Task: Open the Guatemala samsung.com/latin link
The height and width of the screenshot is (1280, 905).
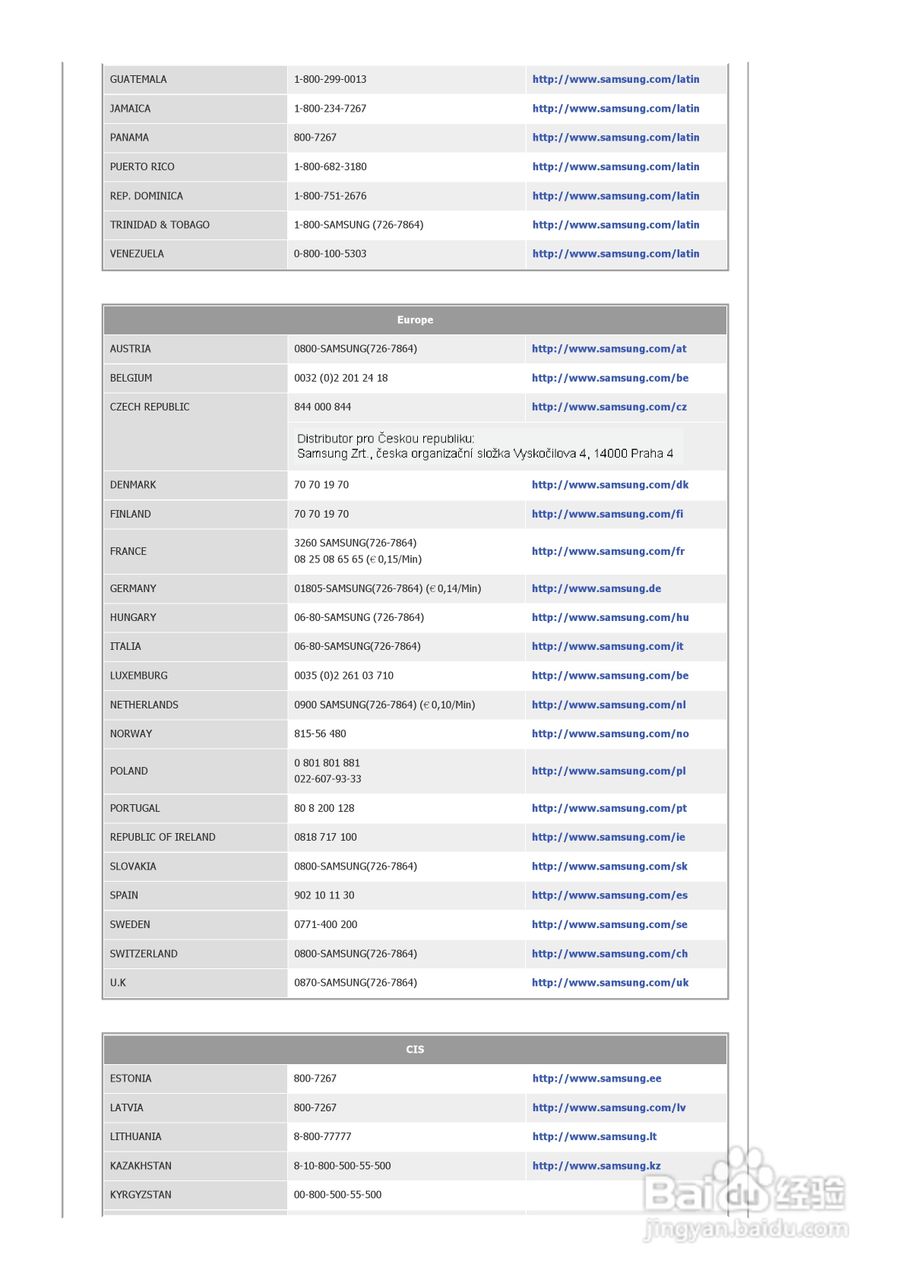Action: click(616, 79)
